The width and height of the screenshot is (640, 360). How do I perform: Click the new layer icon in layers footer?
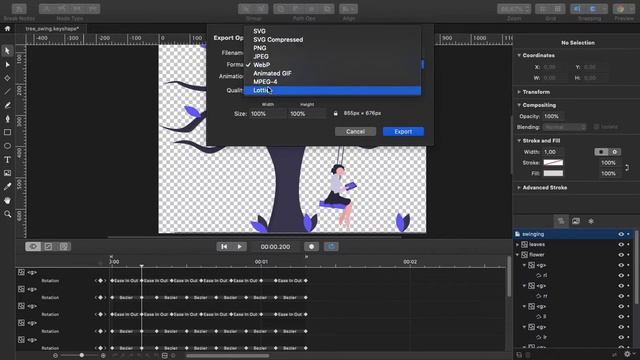click(519, 355)
